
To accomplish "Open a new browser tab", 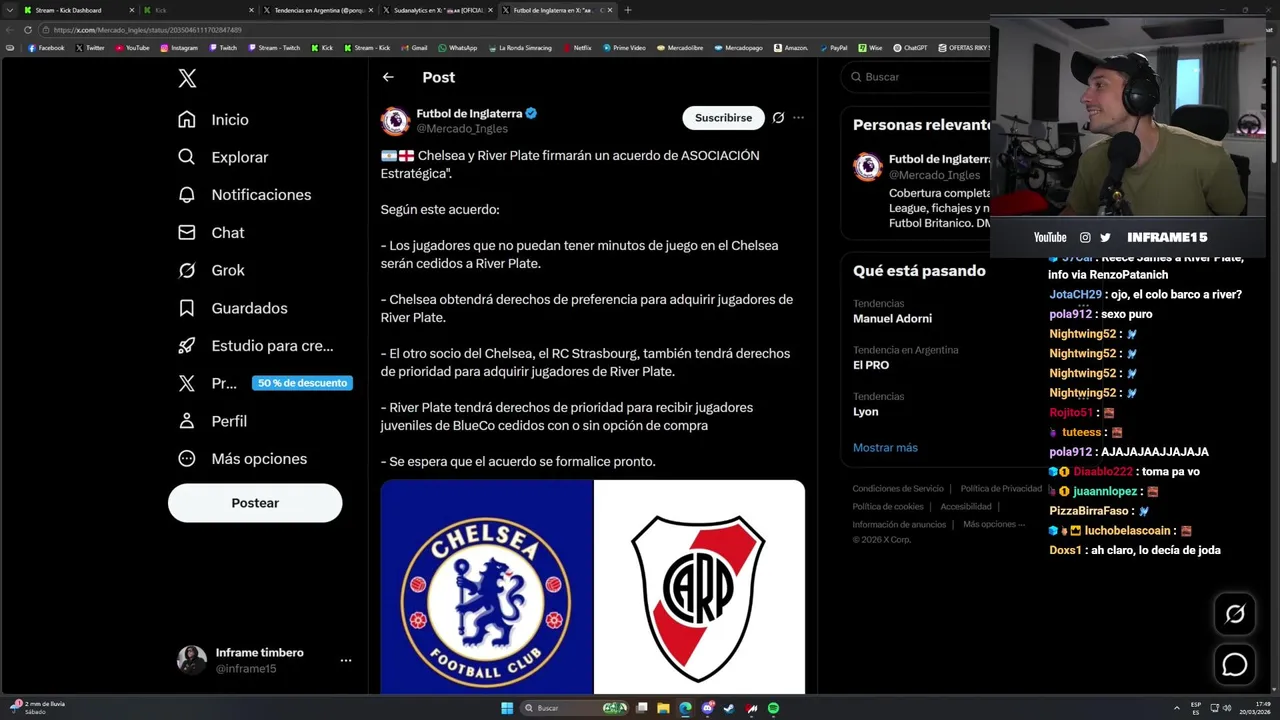I will click(628, 10).
